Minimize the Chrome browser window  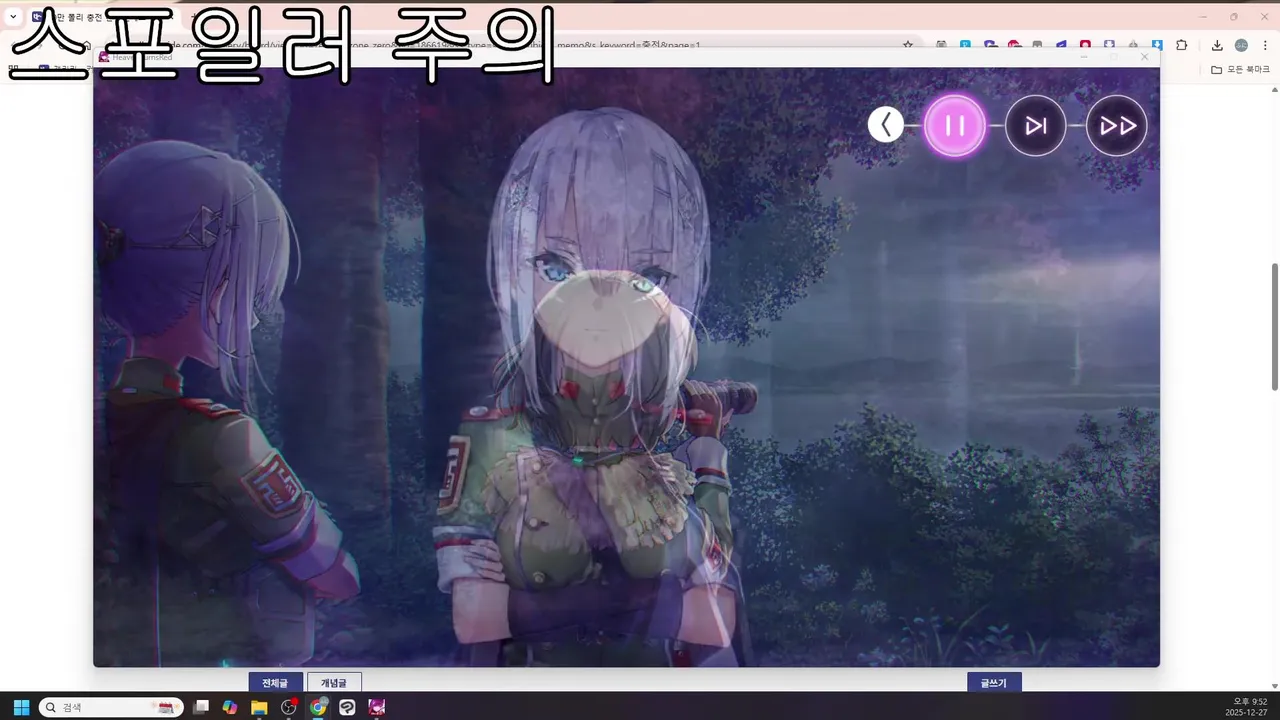tap(1203, 16)
